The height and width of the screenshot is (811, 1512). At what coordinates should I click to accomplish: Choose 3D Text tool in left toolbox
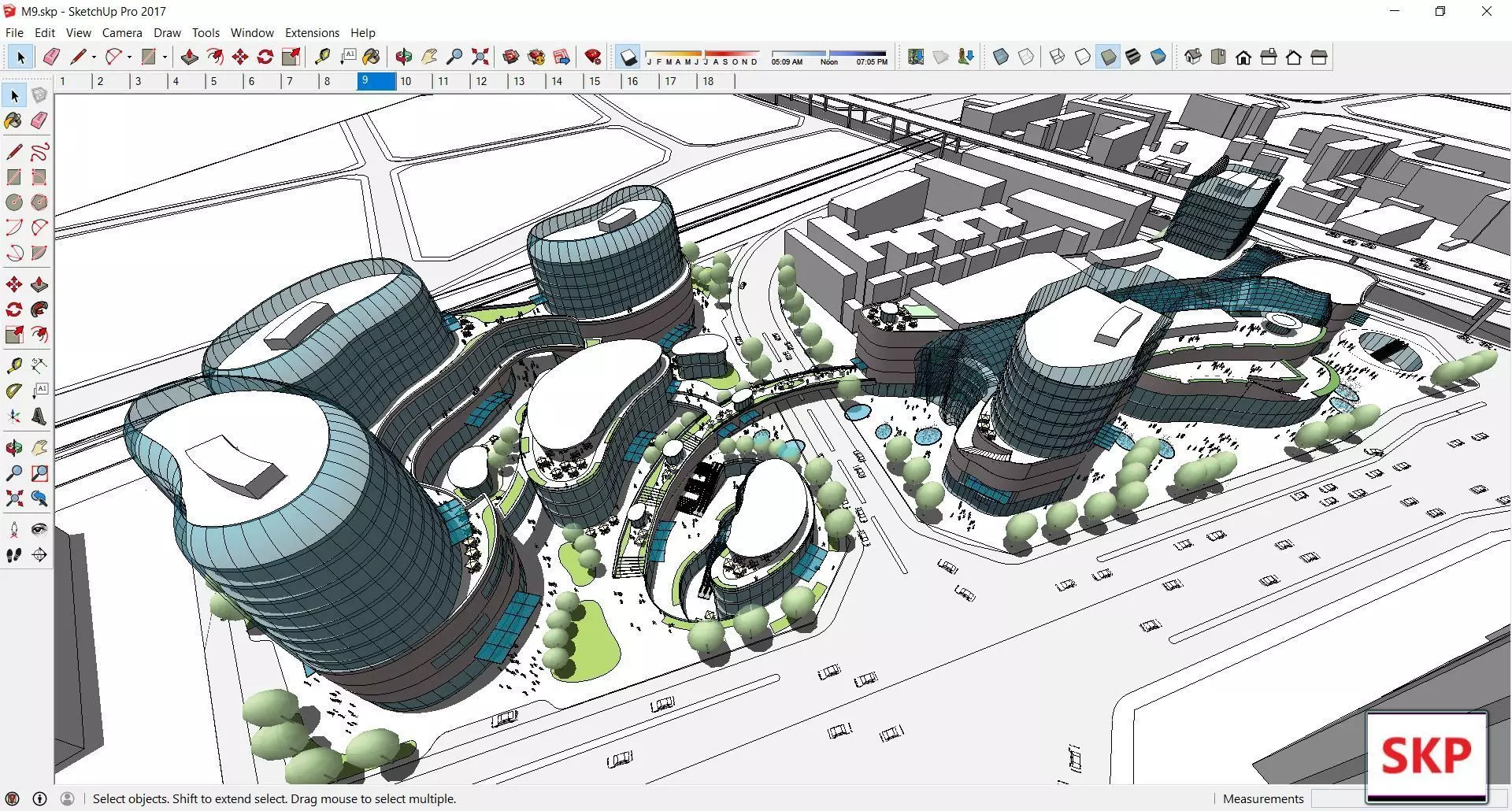click(39, 417)
